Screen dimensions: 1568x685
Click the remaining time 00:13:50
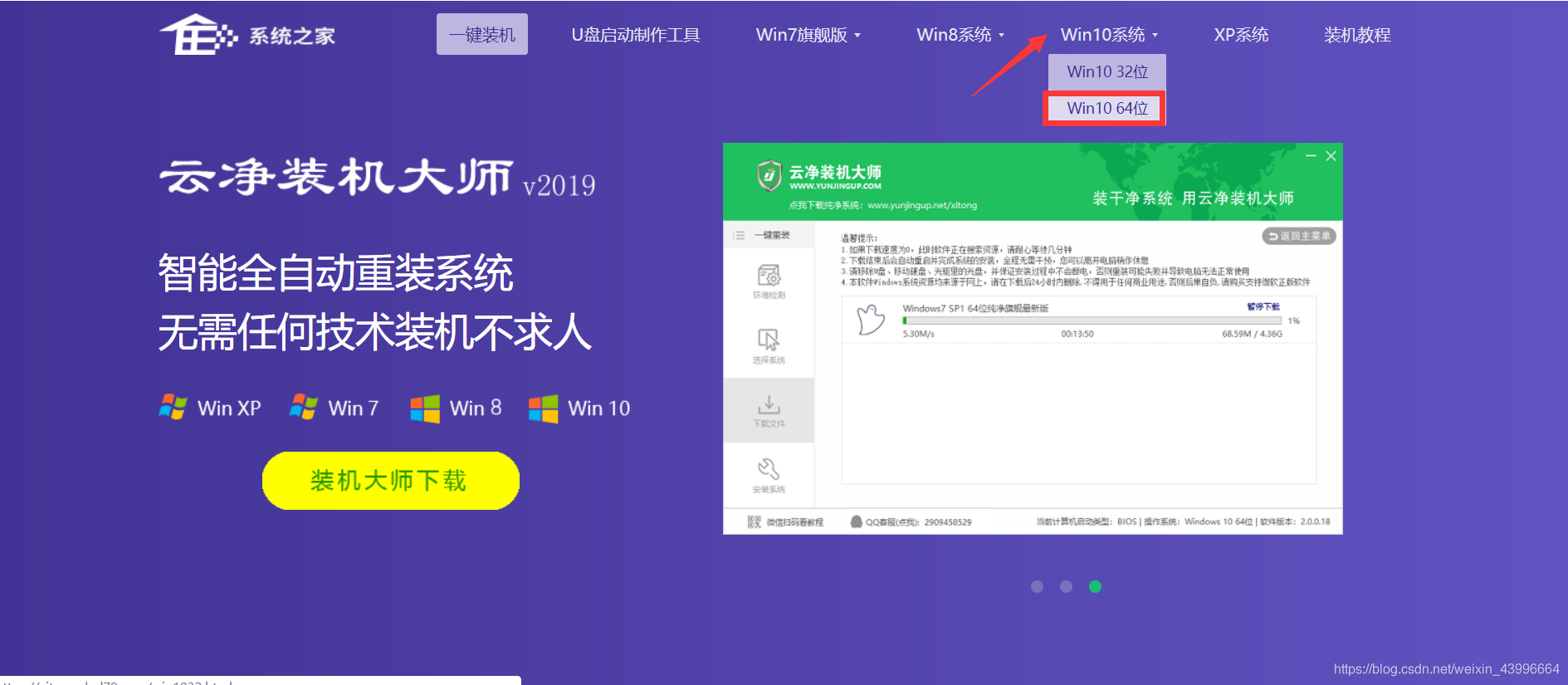tap(1077, 334)
